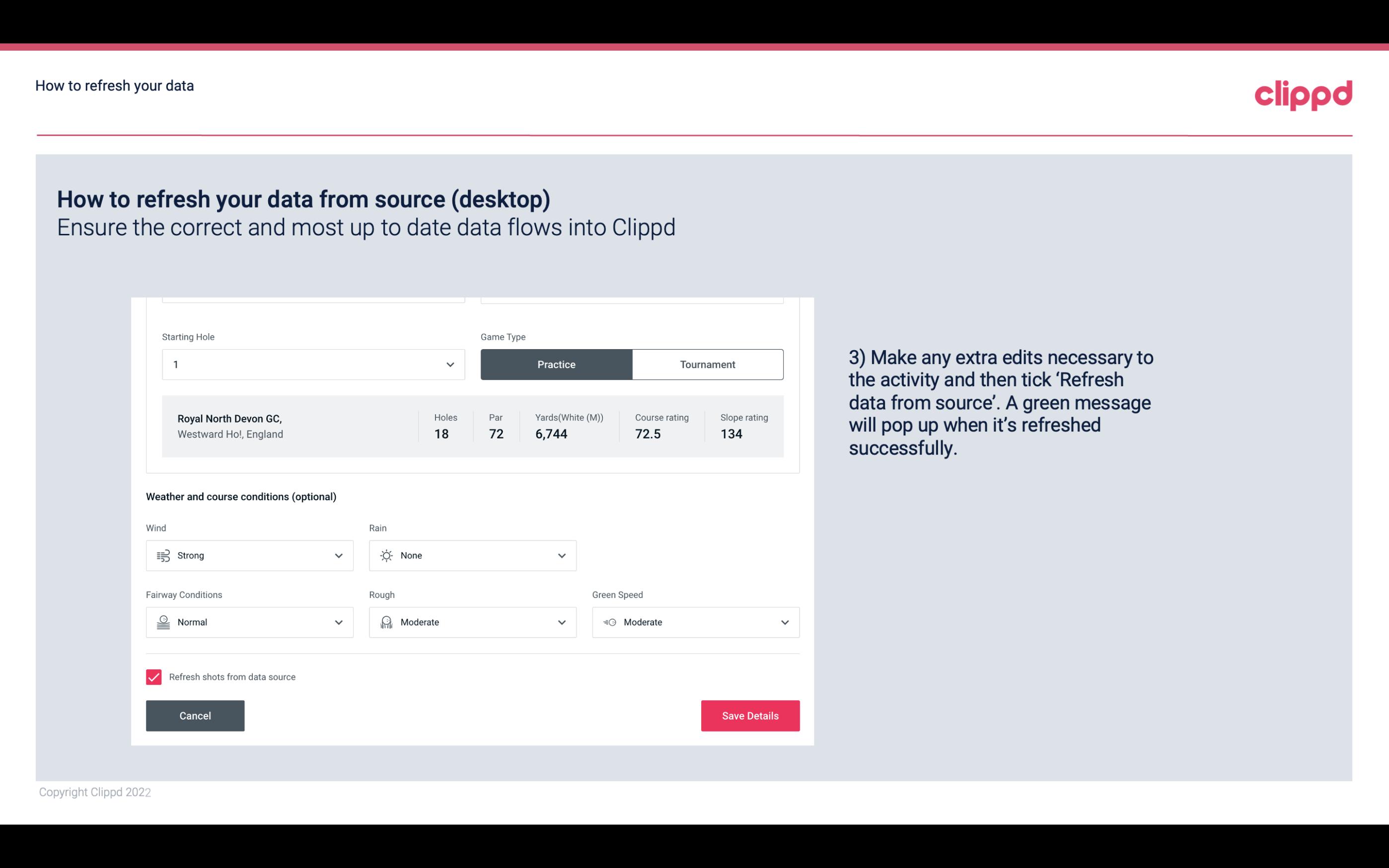Screen dimensions: 1389x868
Task: Click Save Details button
Action: pyautogui.click(x=750, y=715)
